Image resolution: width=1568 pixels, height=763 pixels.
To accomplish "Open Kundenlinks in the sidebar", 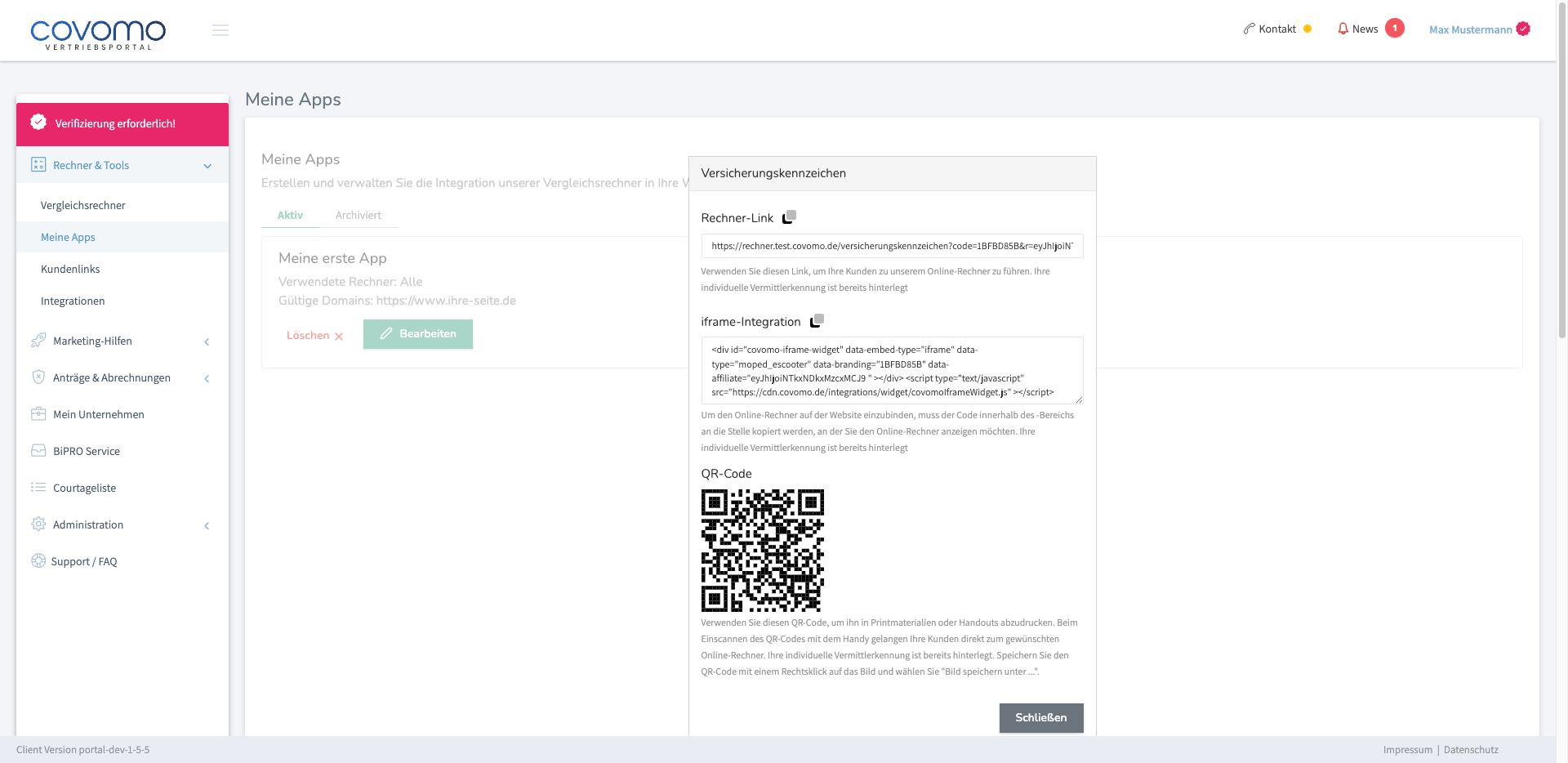I will 70,269.
